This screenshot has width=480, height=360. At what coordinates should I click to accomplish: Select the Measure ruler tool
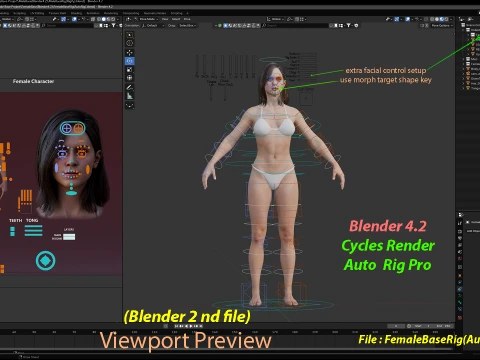[x=130, y=96]
